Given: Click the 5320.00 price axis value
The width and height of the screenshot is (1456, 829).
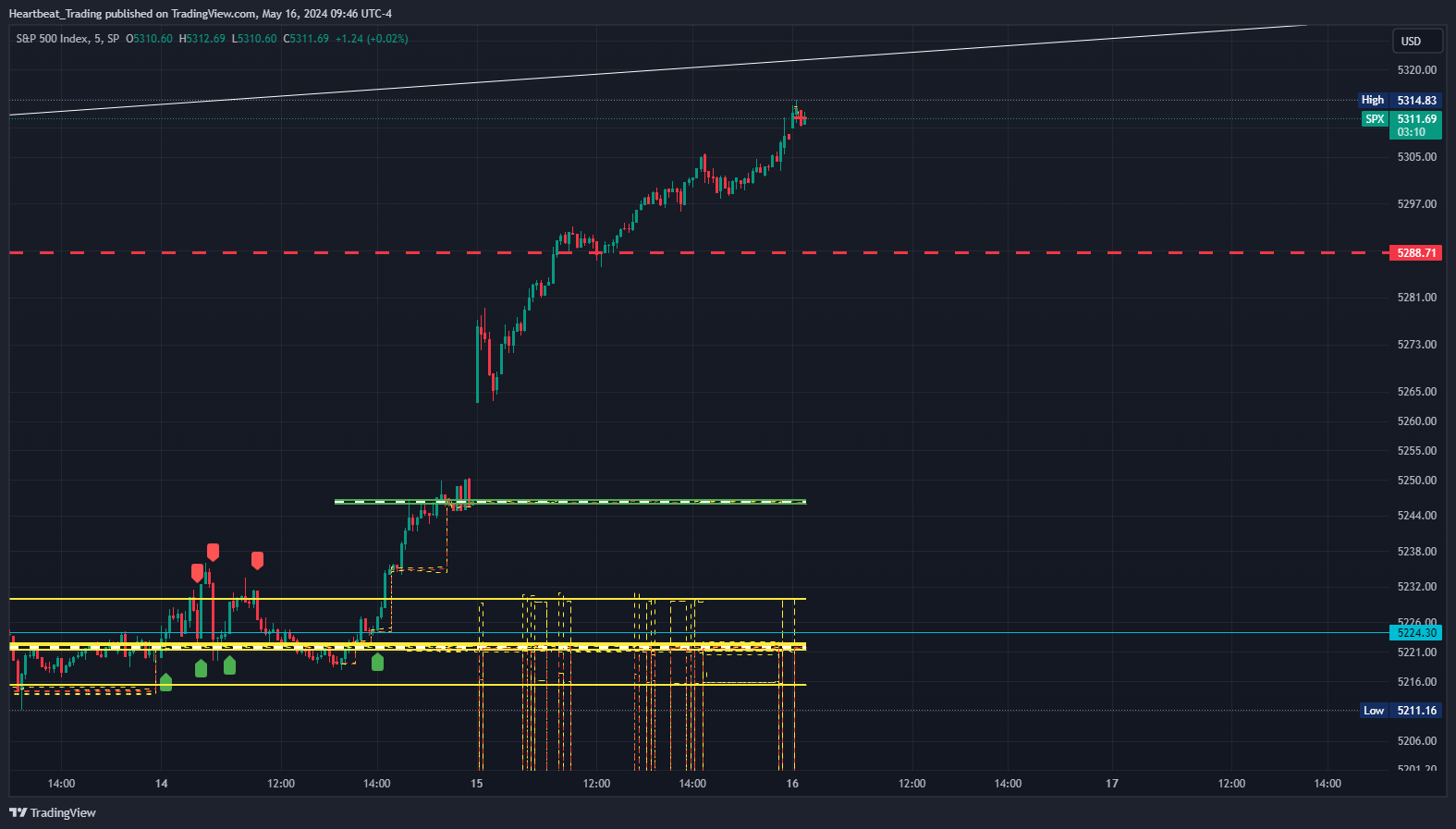Looking at the screenshot, I should tap(1416, 70).
